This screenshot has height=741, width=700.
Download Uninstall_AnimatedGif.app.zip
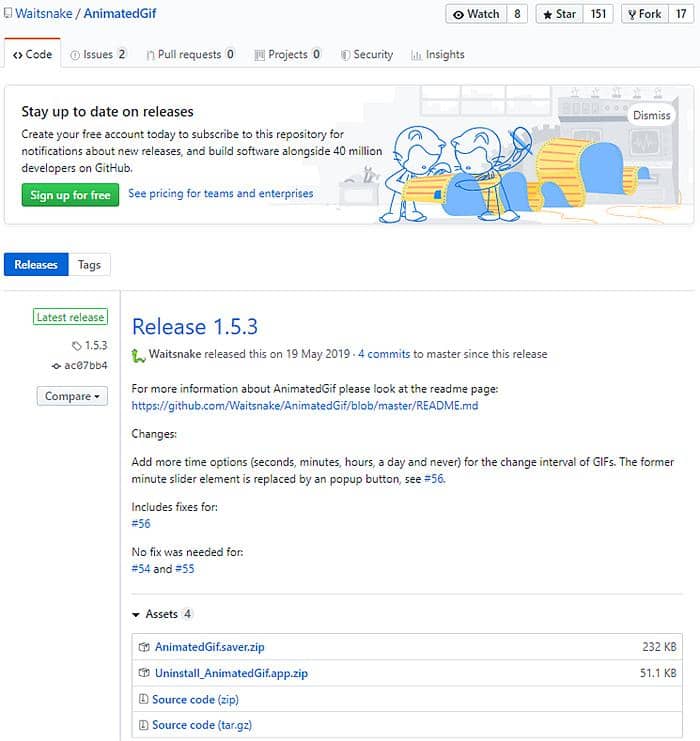231,673
